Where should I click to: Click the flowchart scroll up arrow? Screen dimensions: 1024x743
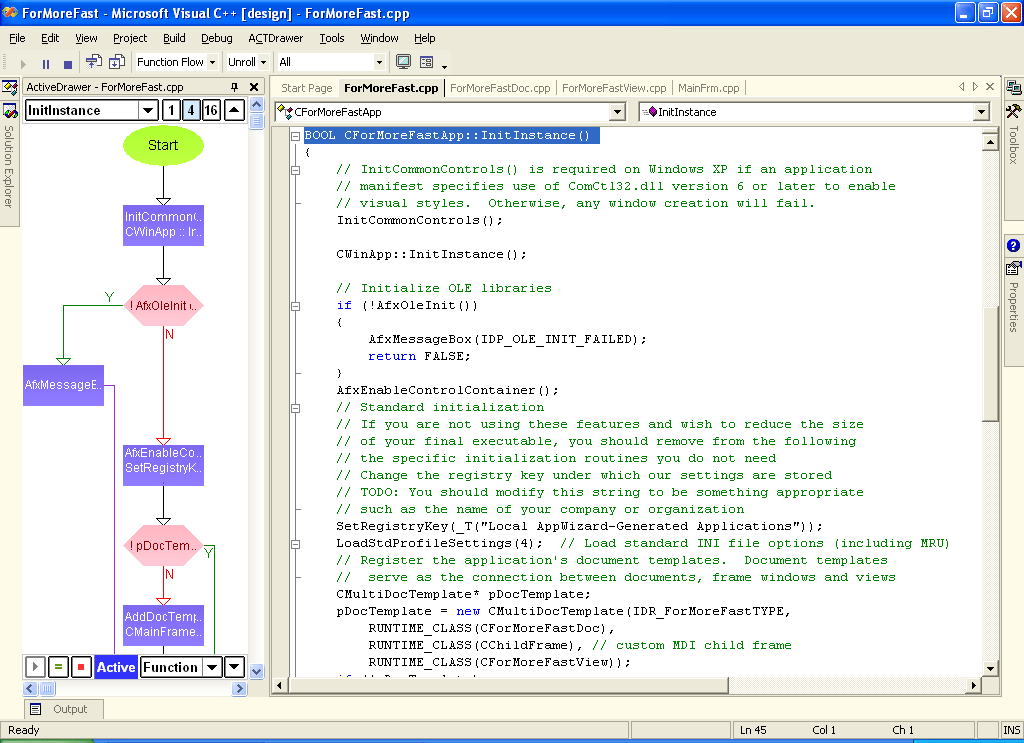pyautogui.click(x=257, y=105)
